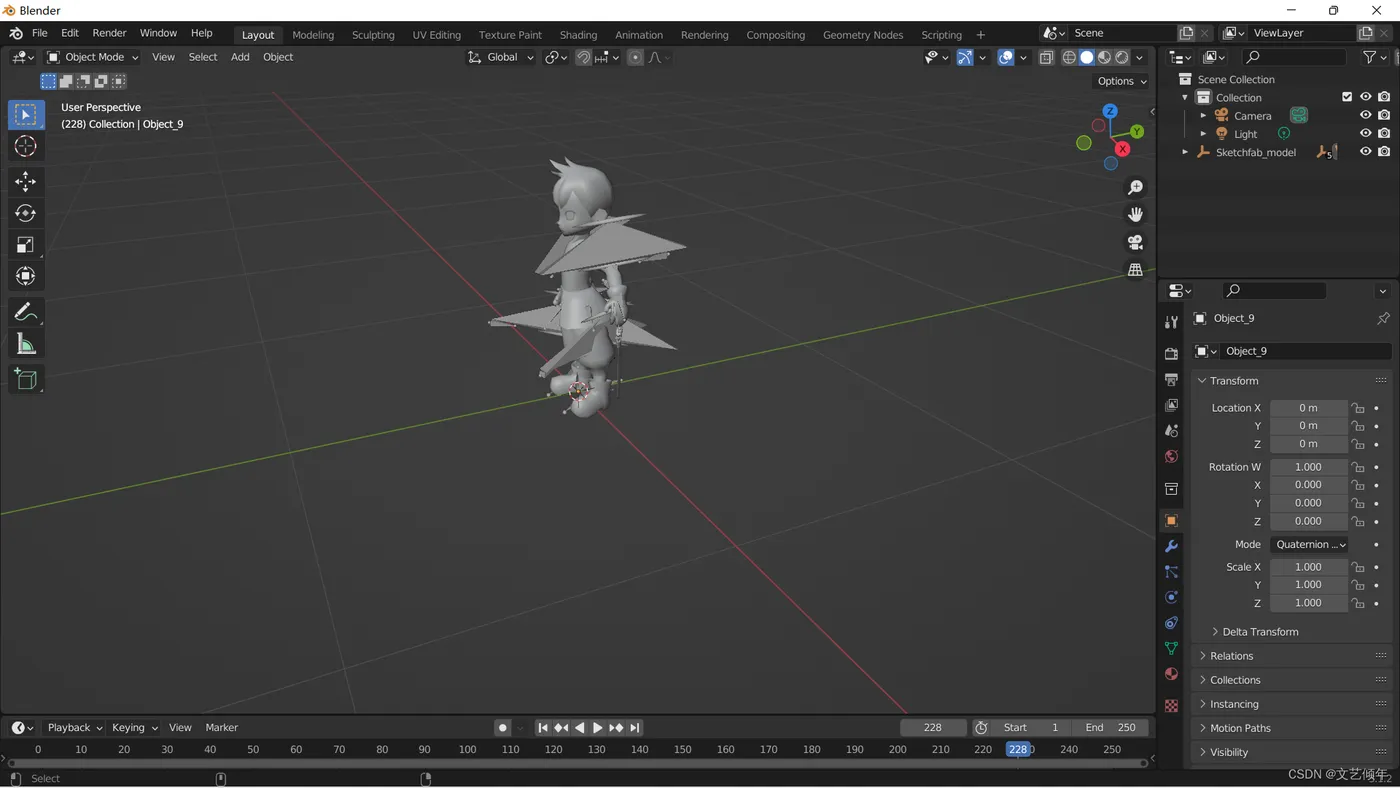Open the Output properties tab
The image size is (1400, 788).
point(1171,380)
